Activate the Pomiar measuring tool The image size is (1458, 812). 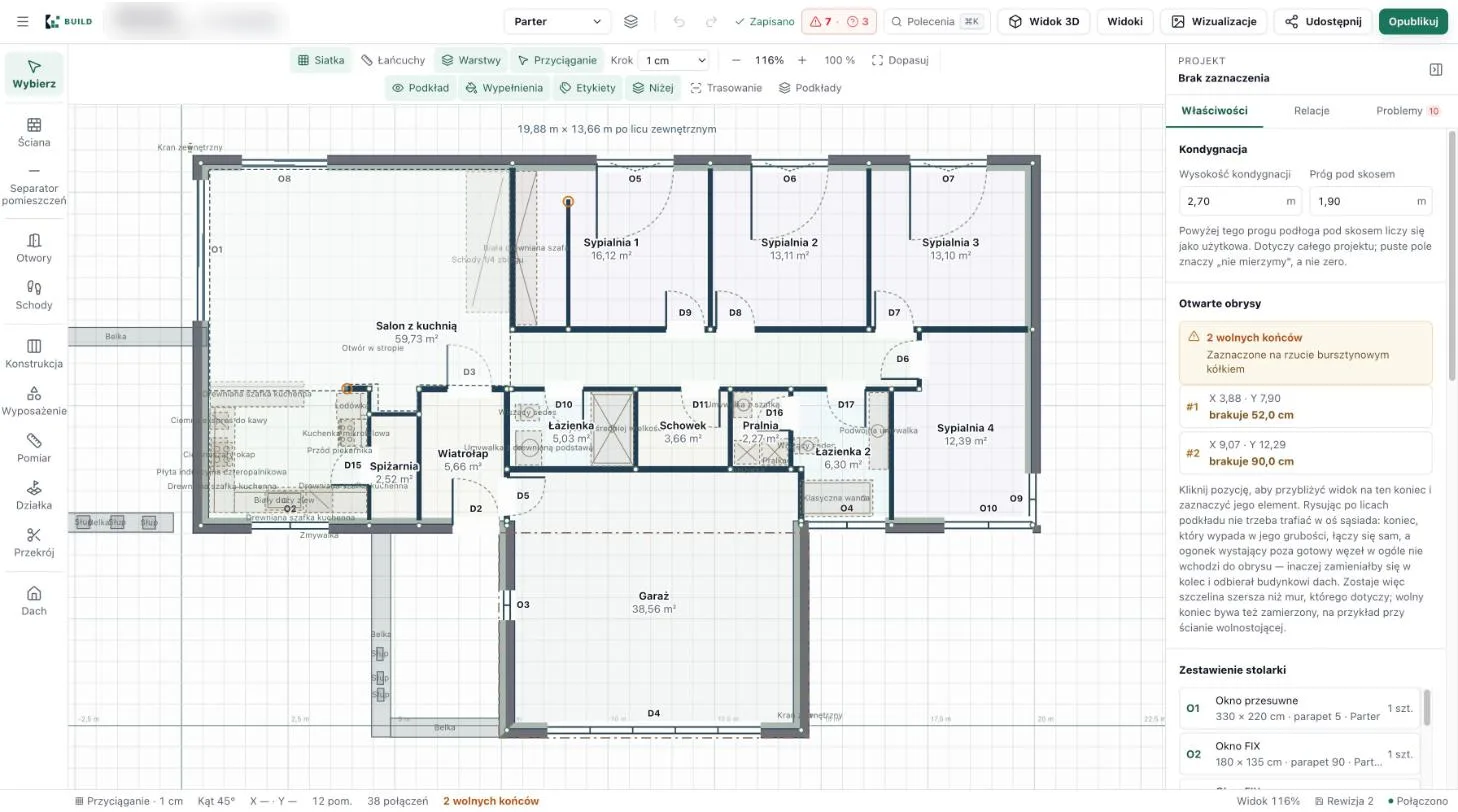[x=34, y=448]
